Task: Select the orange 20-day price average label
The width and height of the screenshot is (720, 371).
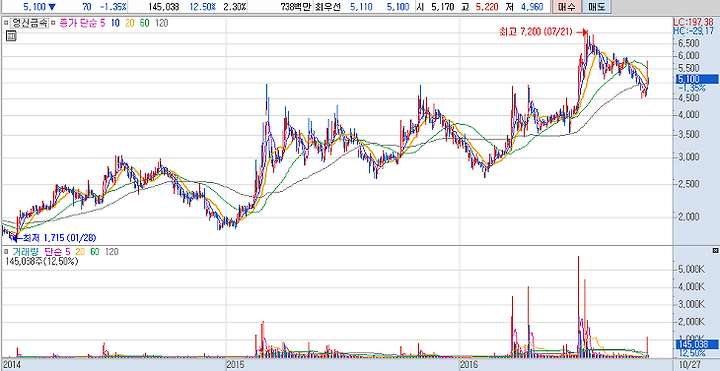Action: coord(129,23)
